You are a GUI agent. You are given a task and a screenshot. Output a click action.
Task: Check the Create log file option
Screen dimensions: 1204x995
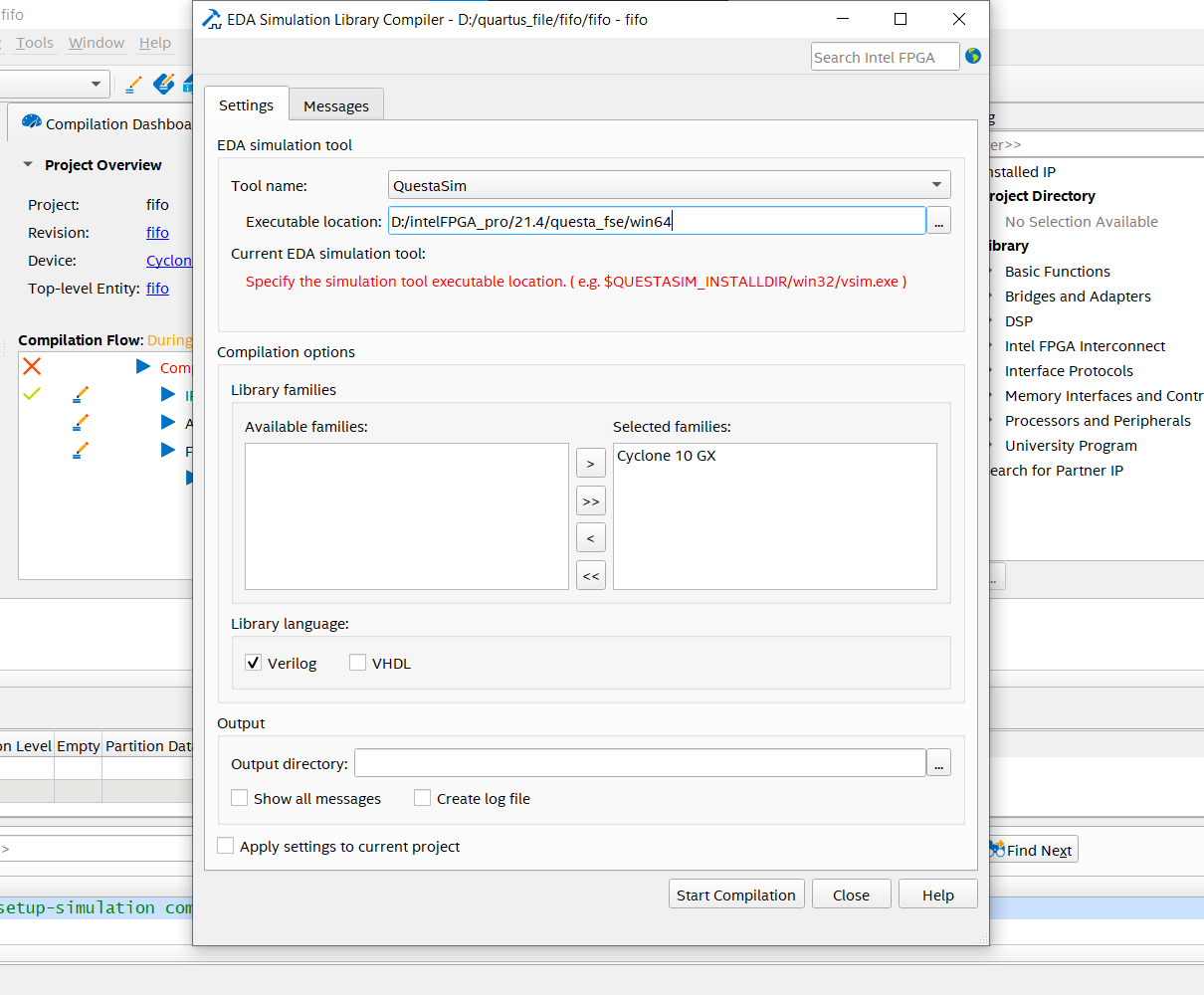[x=422, y=798]
